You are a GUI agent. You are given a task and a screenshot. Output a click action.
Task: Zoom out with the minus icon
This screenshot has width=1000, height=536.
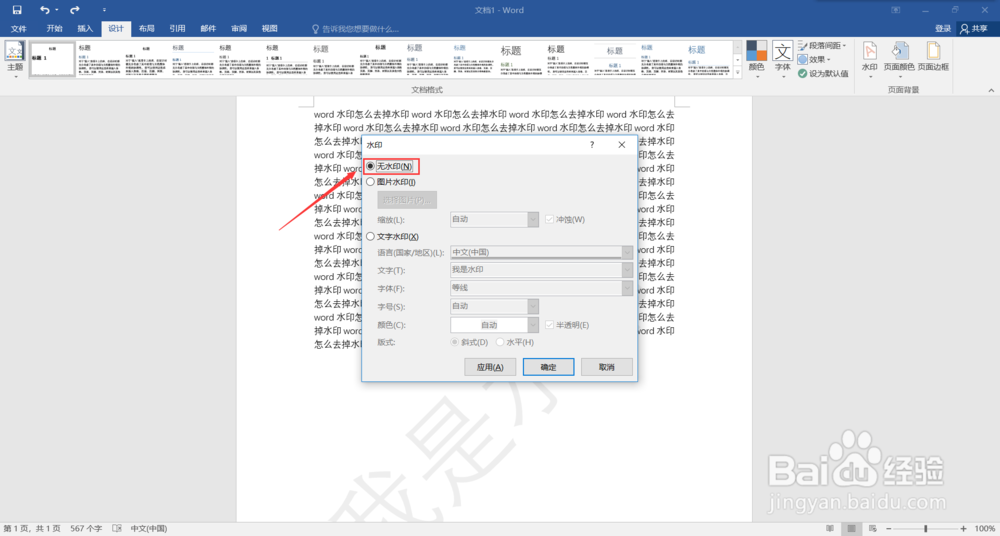pyautogui.click(x=888, y=529)
